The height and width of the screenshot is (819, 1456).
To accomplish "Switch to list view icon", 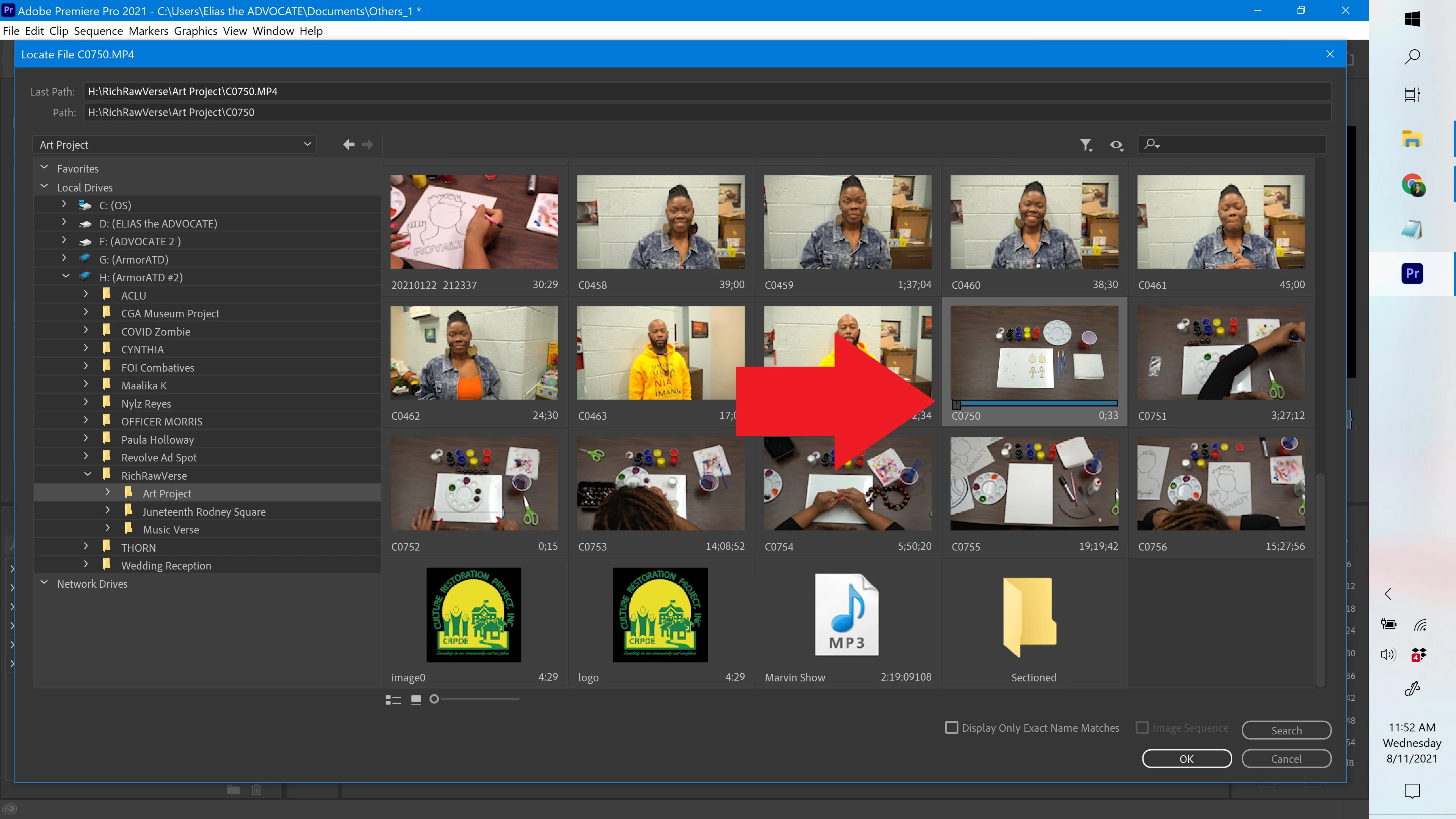I will [393, 700].
